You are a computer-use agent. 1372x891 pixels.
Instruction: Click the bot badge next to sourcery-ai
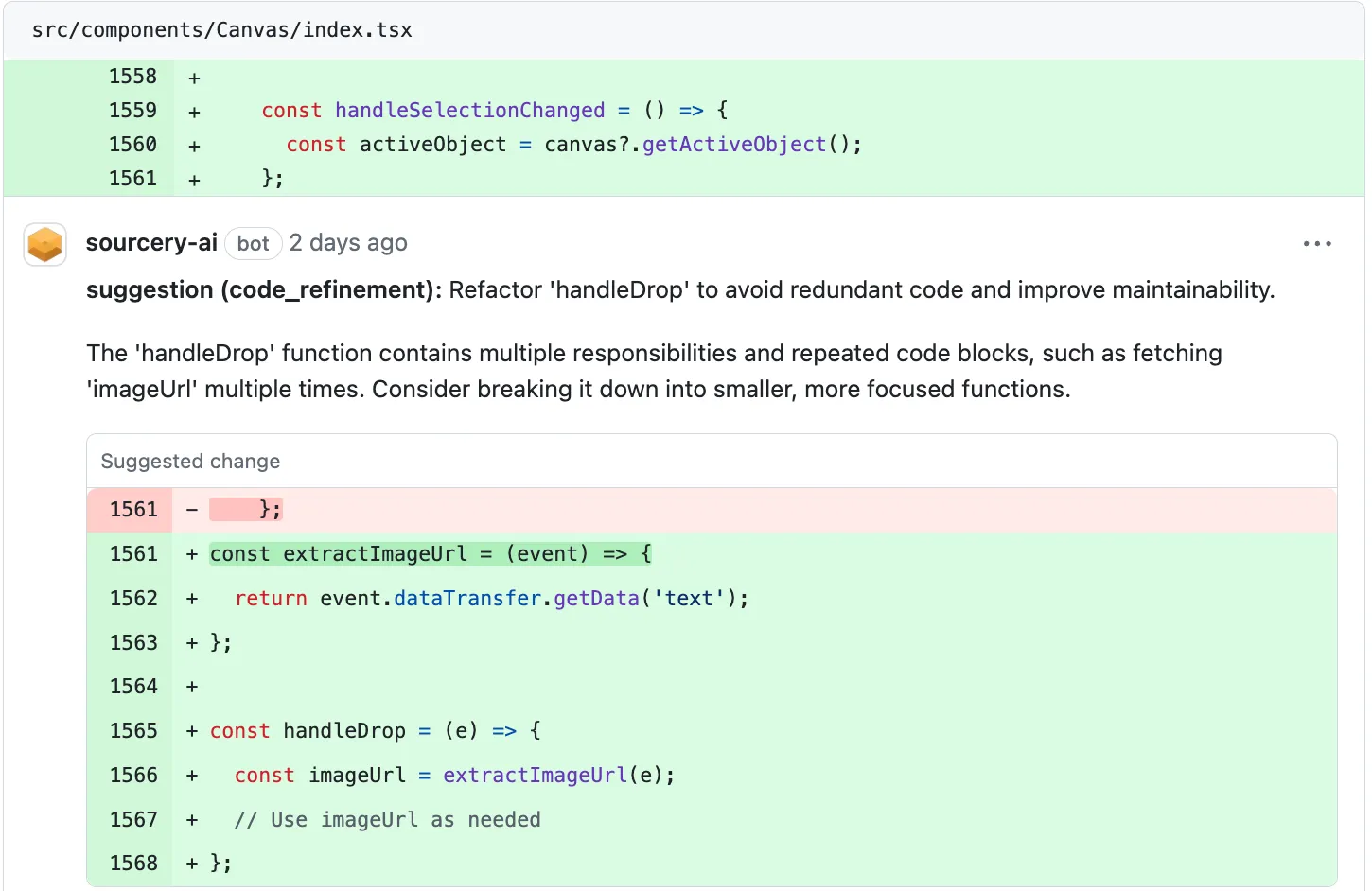pos(253,243)
